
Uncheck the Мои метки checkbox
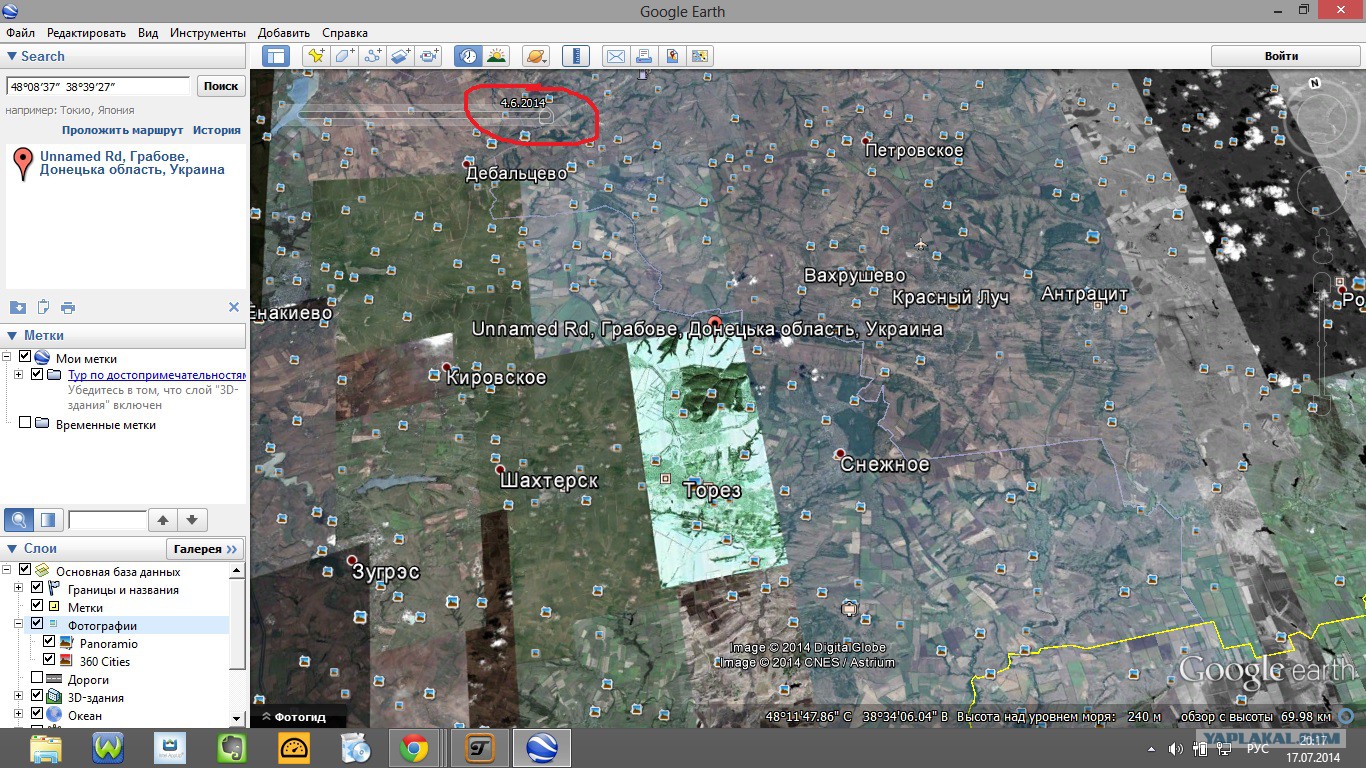[x=26, y=357]
